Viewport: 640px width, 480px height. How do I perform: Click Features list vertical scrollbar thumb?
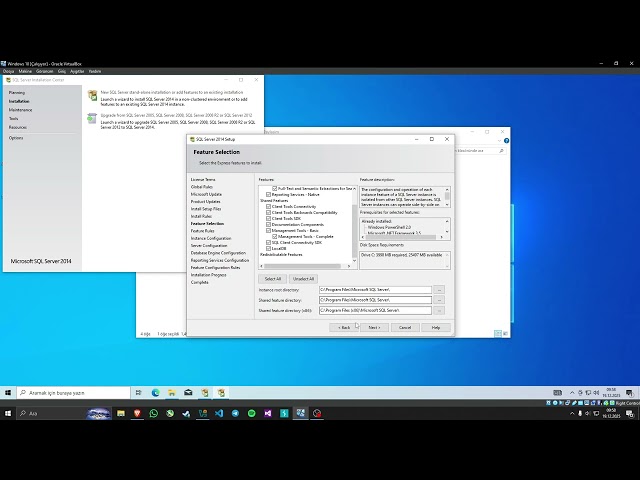tap(354, 231)
